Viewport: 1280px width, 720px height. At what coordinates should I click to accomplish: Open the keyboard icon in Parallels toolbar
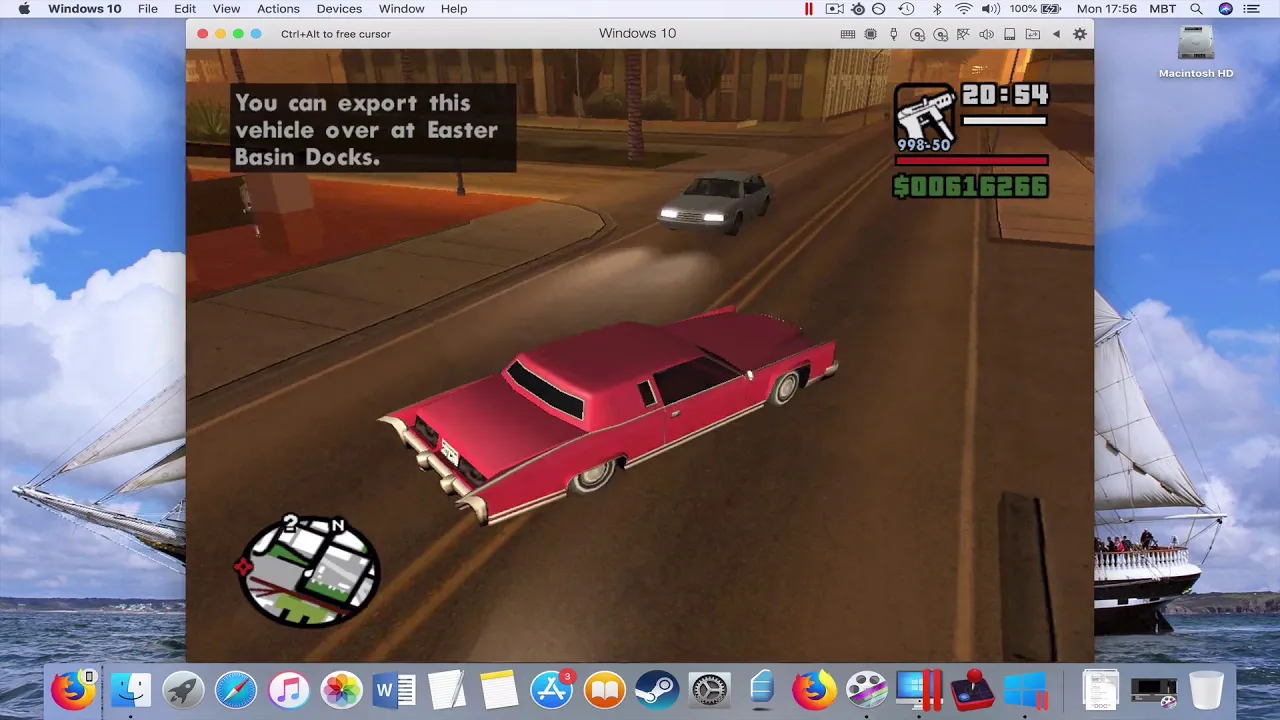pos(848,34)
